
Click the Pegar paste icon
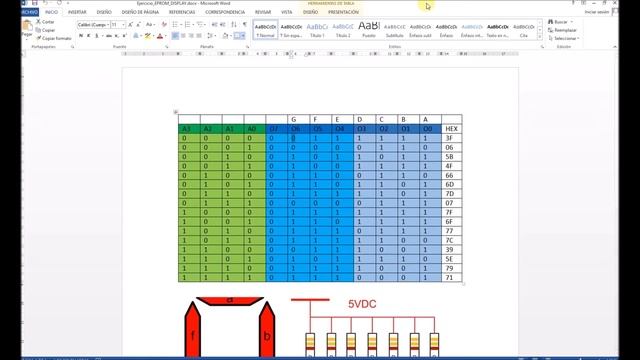point(27,26)
